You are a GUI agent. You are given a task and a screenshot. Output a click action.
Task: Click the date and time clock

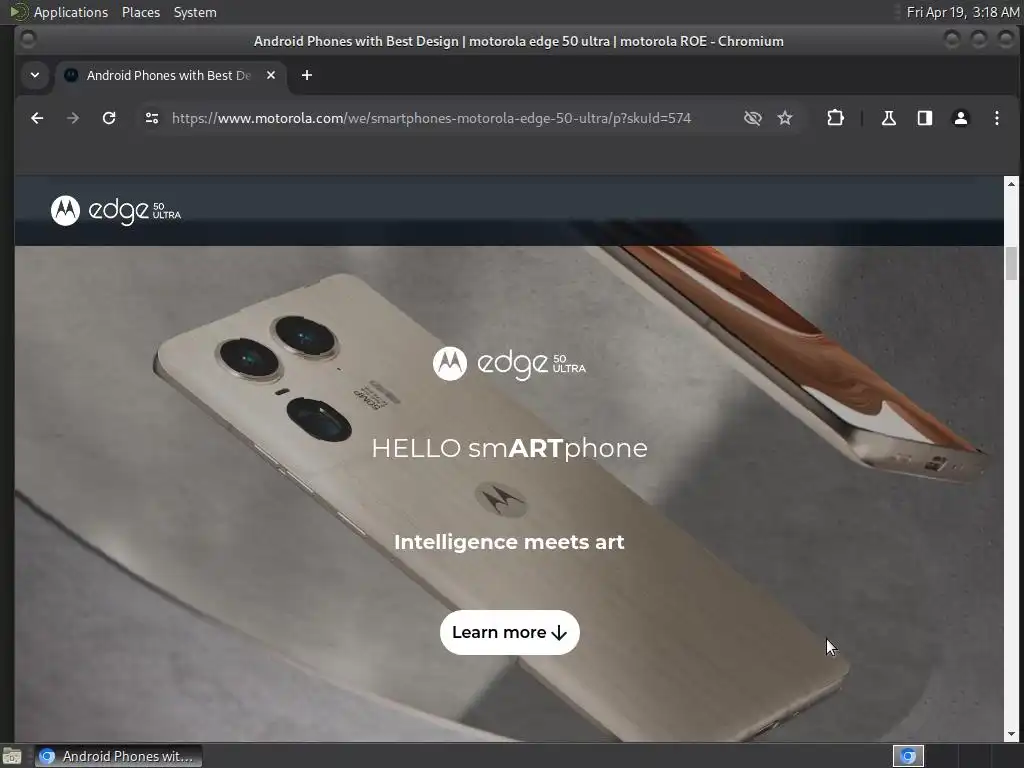click(x=963, y=12)
